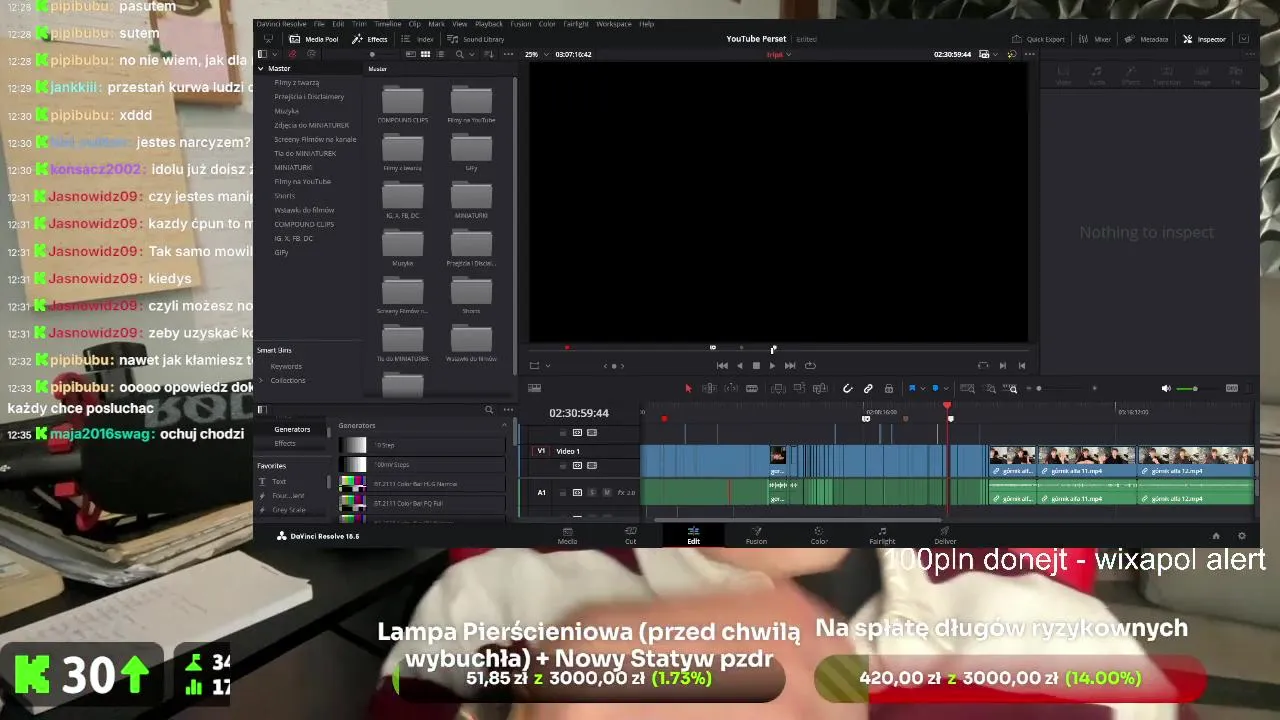Screen dimensions: 1280x720
Task: Click the Play button in the viewer
Action: pos(772,366)
